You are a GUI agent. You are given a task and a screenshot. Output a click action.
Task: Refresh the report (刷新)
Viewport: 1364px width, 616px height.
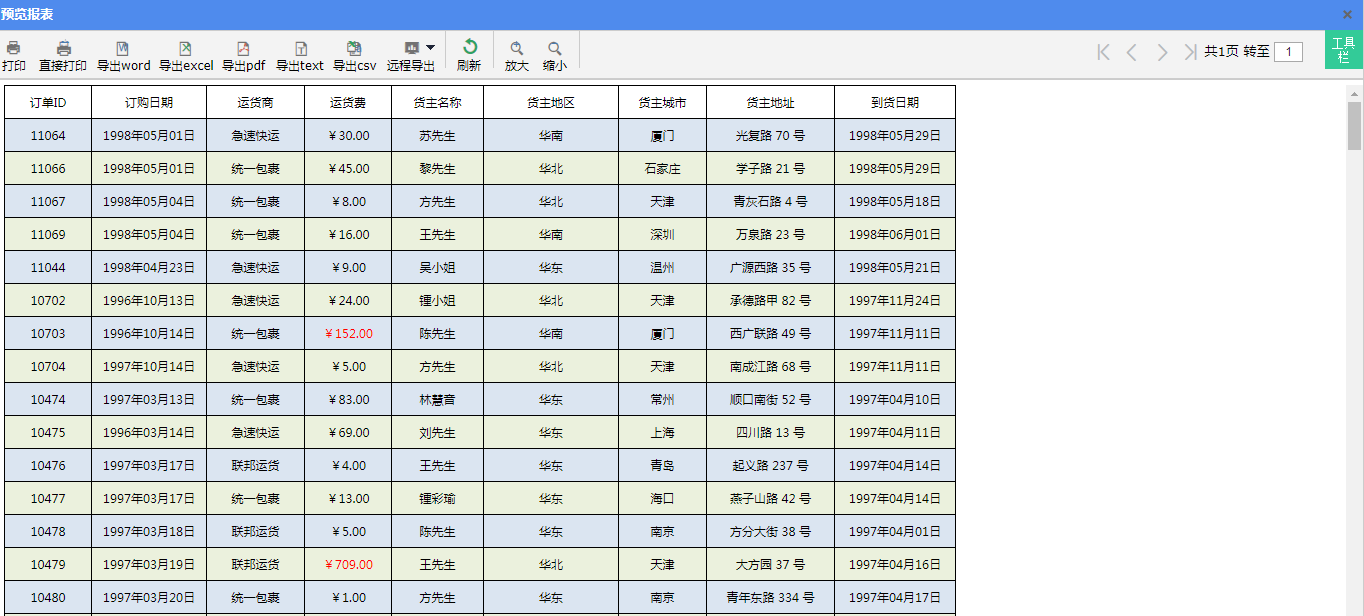point(469,48)
